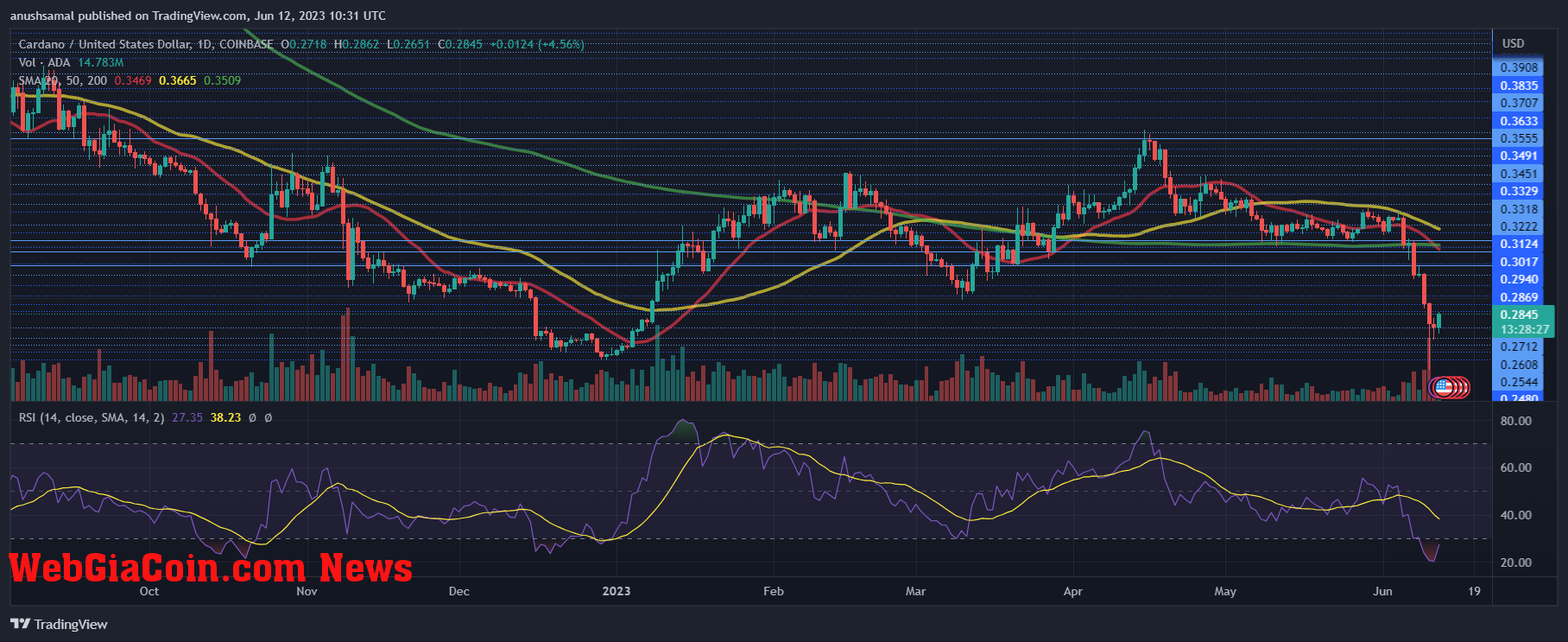This screenshot has height=642, width=1568.
Task: Click the 0.3908 price level label
Action: [1519, 67]
